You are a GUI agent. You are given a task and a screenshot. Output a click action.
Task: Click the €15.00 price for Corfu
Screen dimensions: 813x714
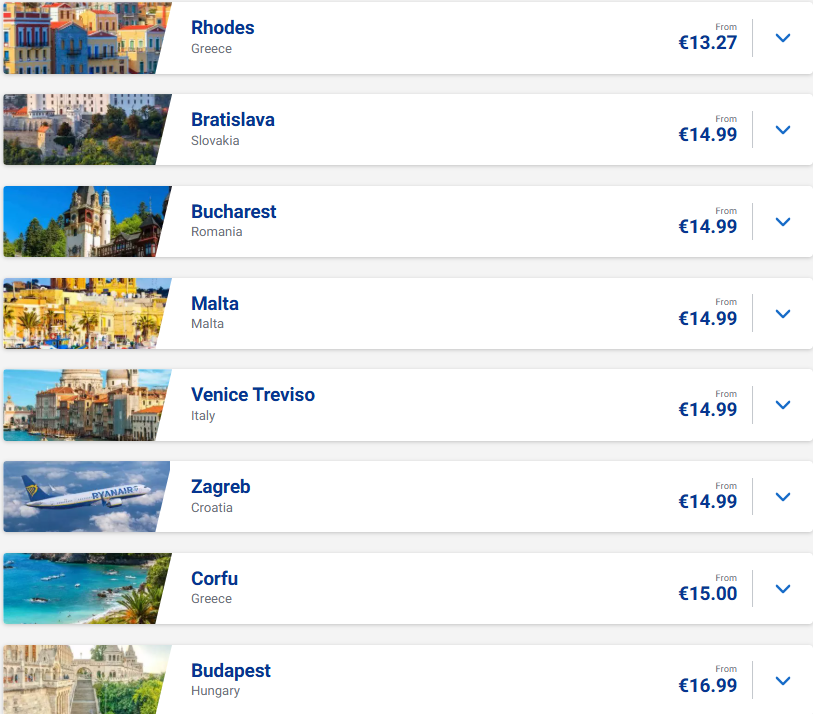(708, 593)
